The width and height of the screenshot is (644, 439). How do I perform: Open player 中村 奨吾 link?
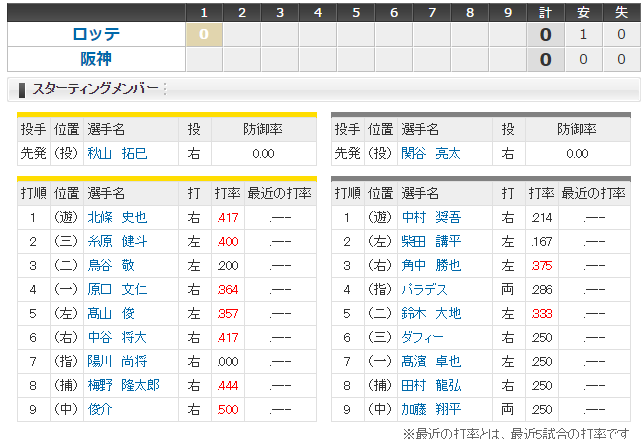click(431, 217)
